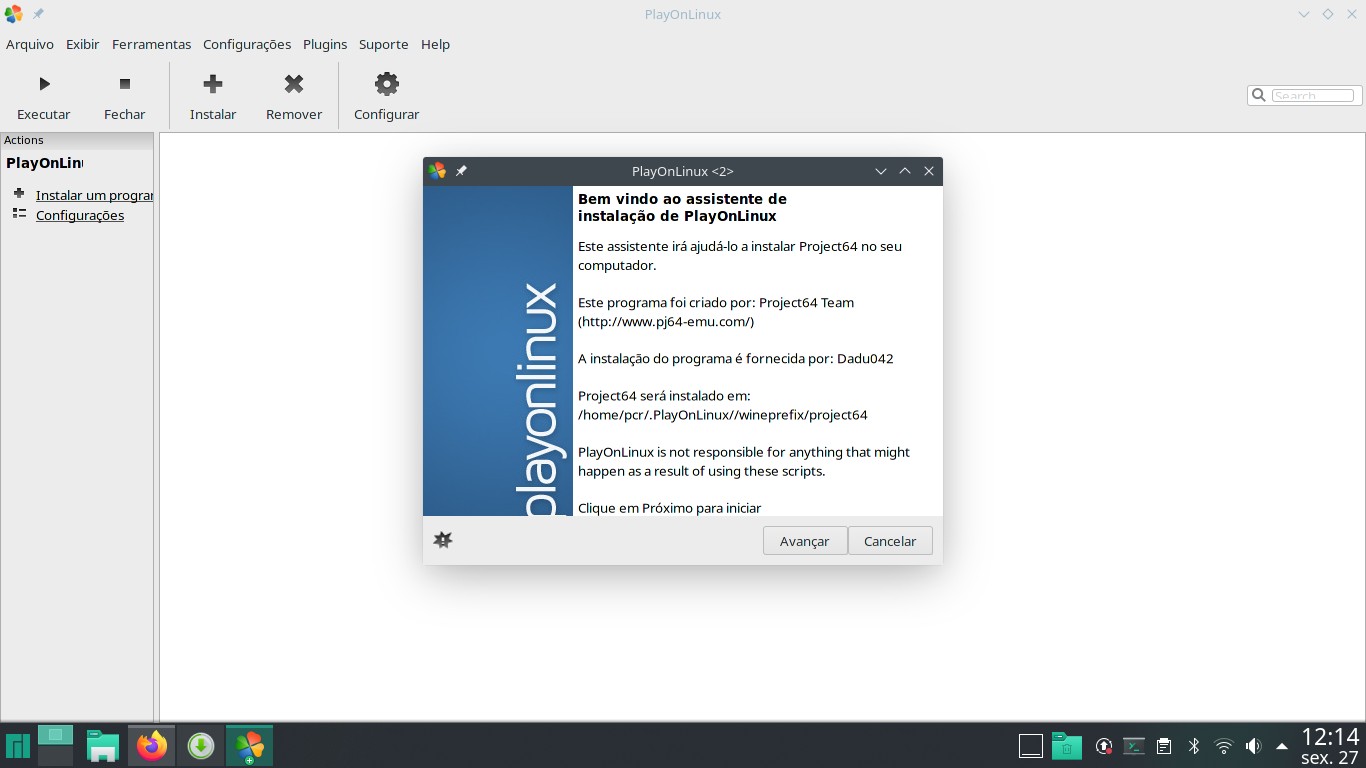
Task: Click the pin icon in dialog title bar
Action: point(461,171)
